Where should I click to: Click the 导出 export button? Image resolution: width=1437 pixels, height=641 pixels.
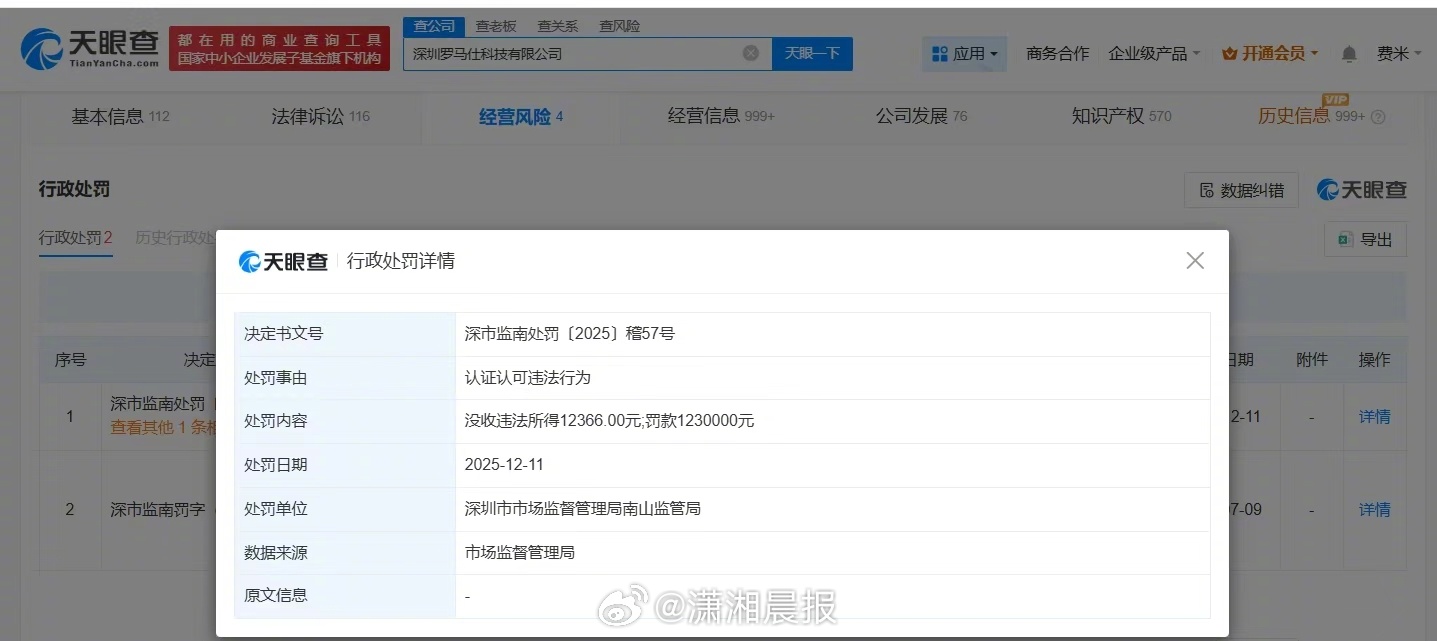tap(1365, 239)
